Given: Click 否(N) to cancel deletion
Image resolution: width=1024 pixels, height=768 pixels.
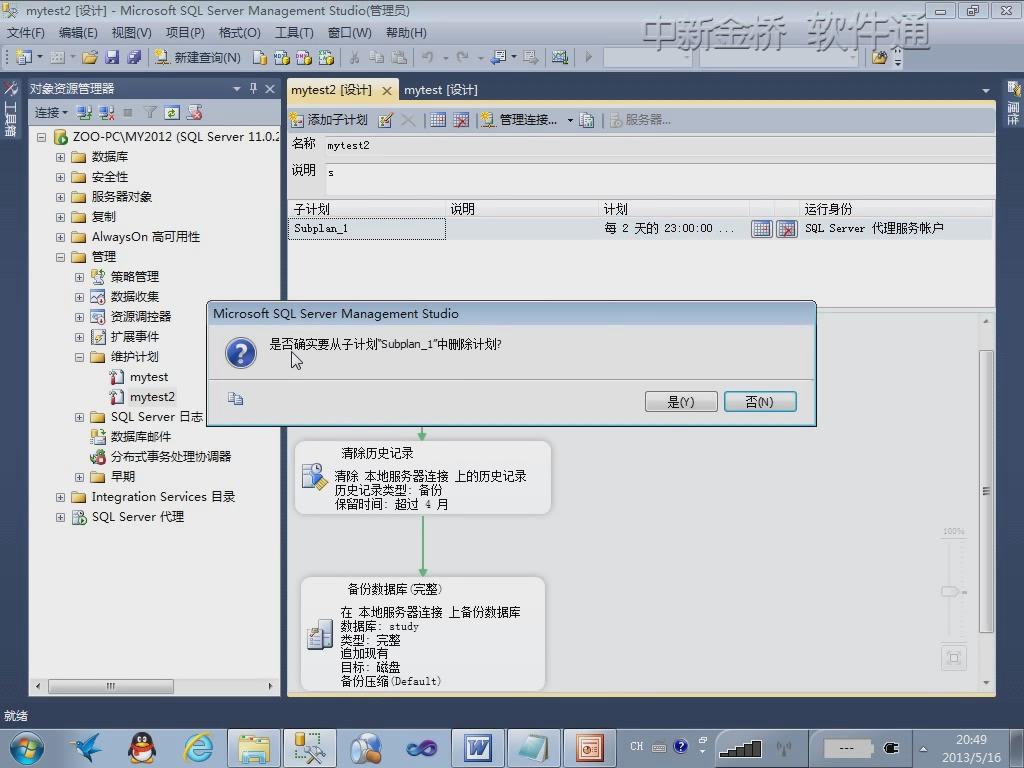Looking at the screenshot, I should pos(760,402).
